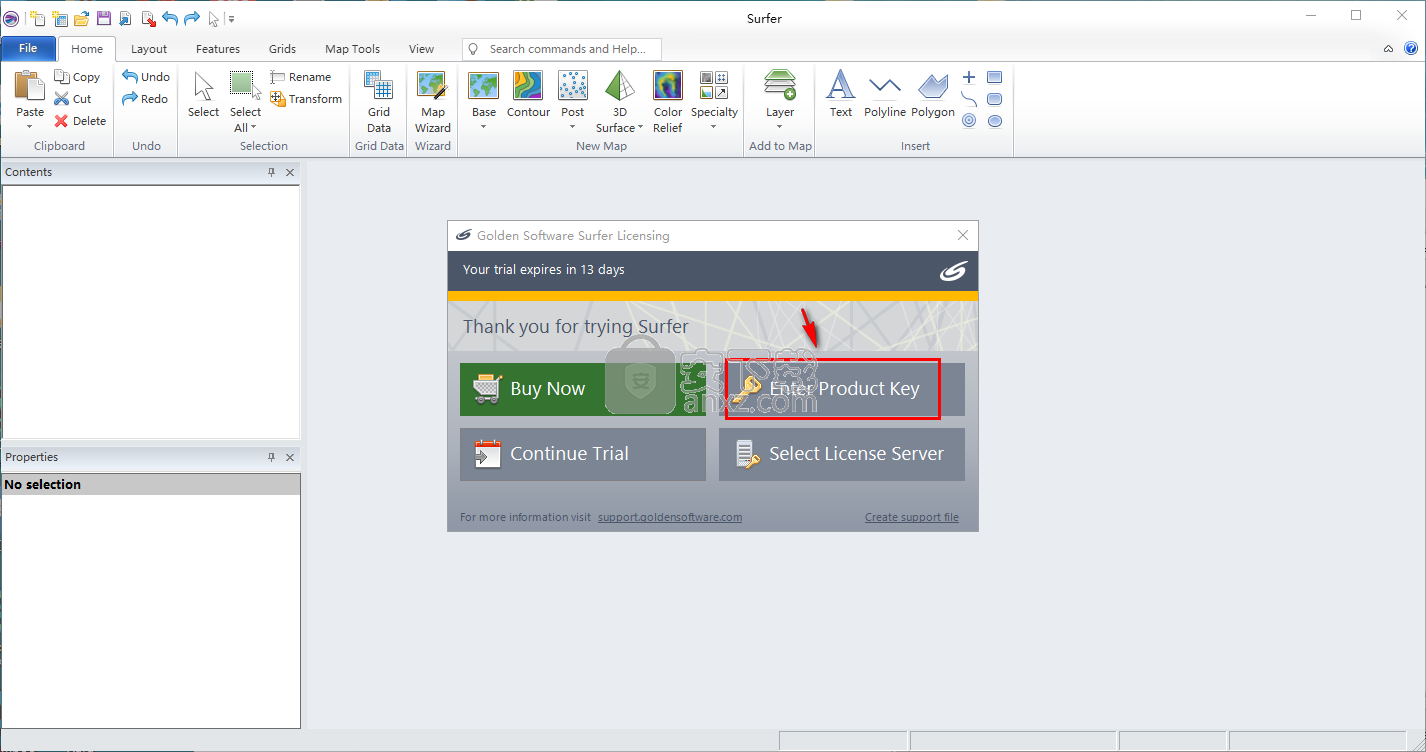1426x752 pixels.
Task: Expand the Layer dropdown arrow
Action: pyautogui.click(x=780, y=127)
